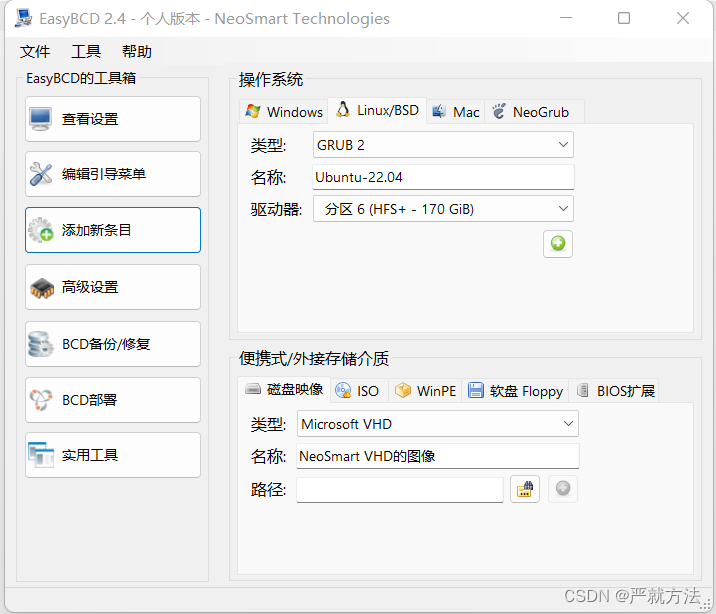Screen dimensions: 716x614
Task: Expand the 驱动器 partition 6 HFS+ dropdown
Action: (443, 209)
